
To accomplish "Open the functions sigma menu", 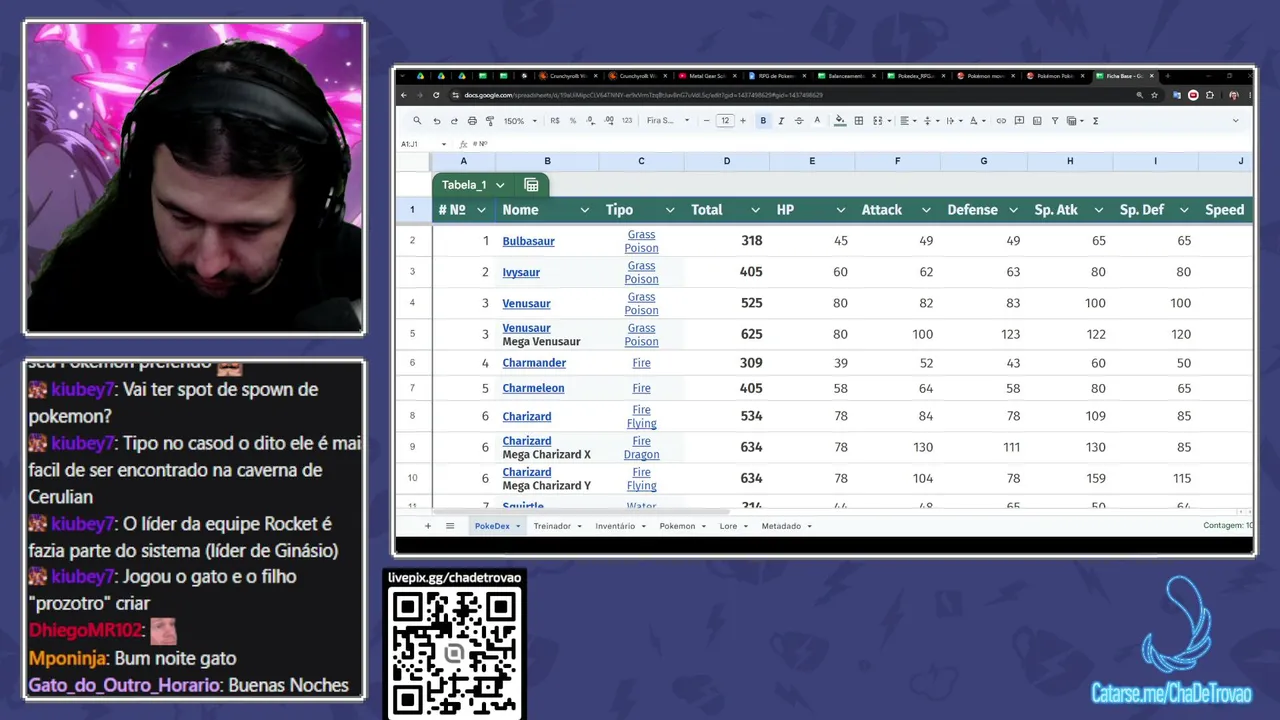I will click(1096, 121).
